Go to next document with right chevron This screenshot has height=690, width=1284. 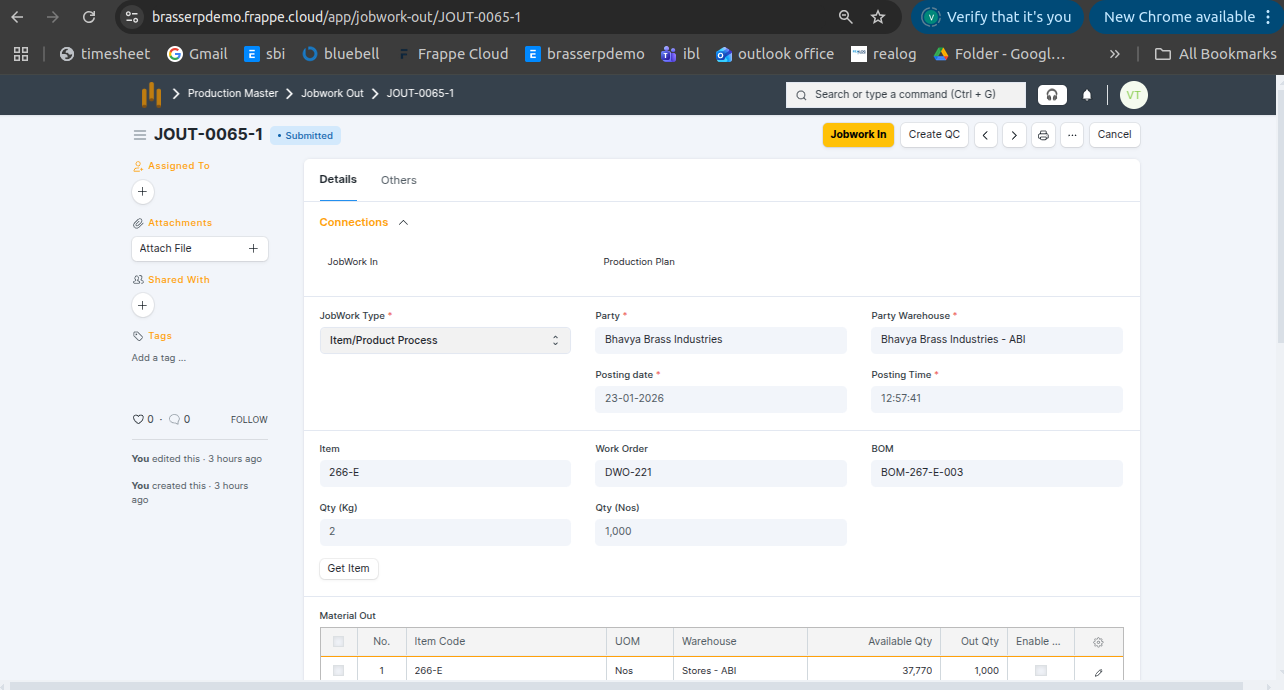click(1014, 135)
